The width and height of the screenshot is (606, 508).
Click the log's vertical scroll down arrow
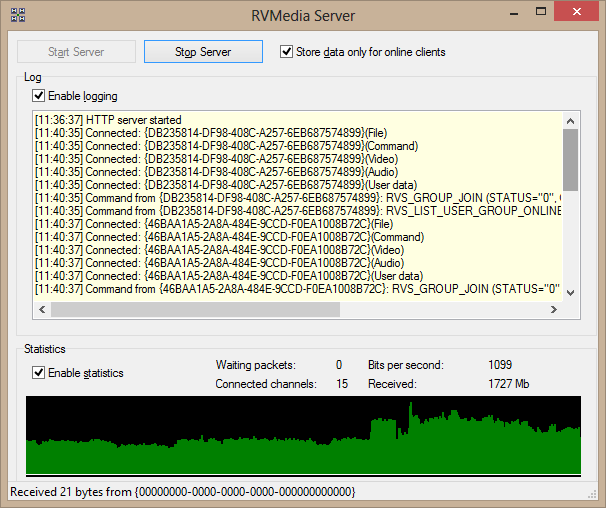point(570,292)
